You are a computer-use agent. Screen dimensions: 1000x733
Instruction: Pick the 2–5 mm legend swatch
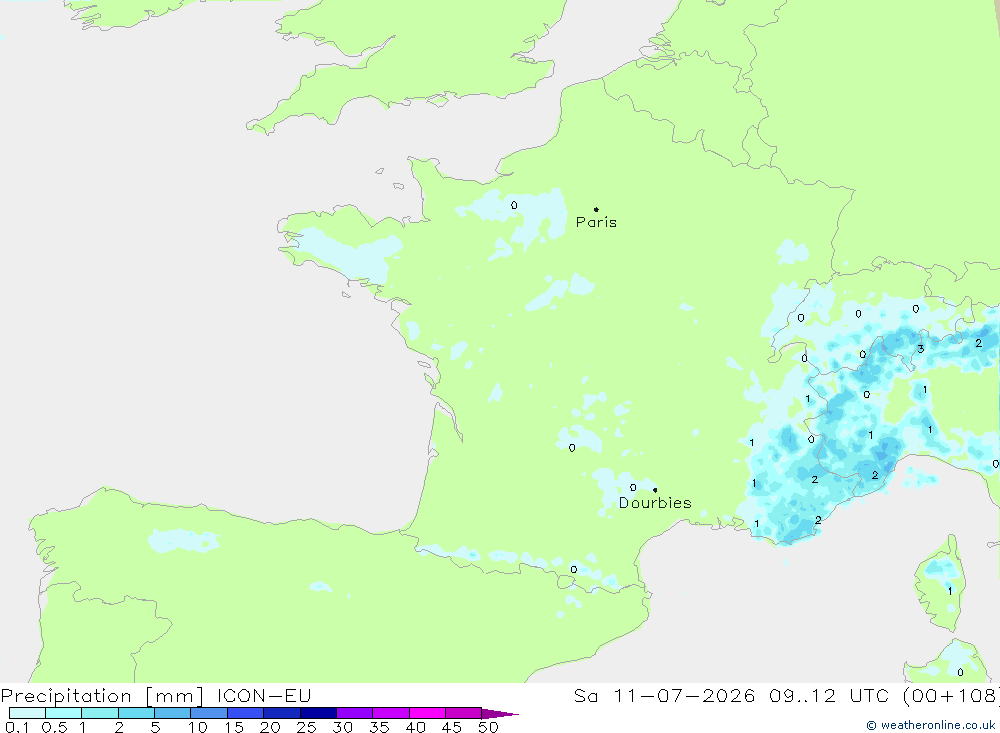[136, 713]
